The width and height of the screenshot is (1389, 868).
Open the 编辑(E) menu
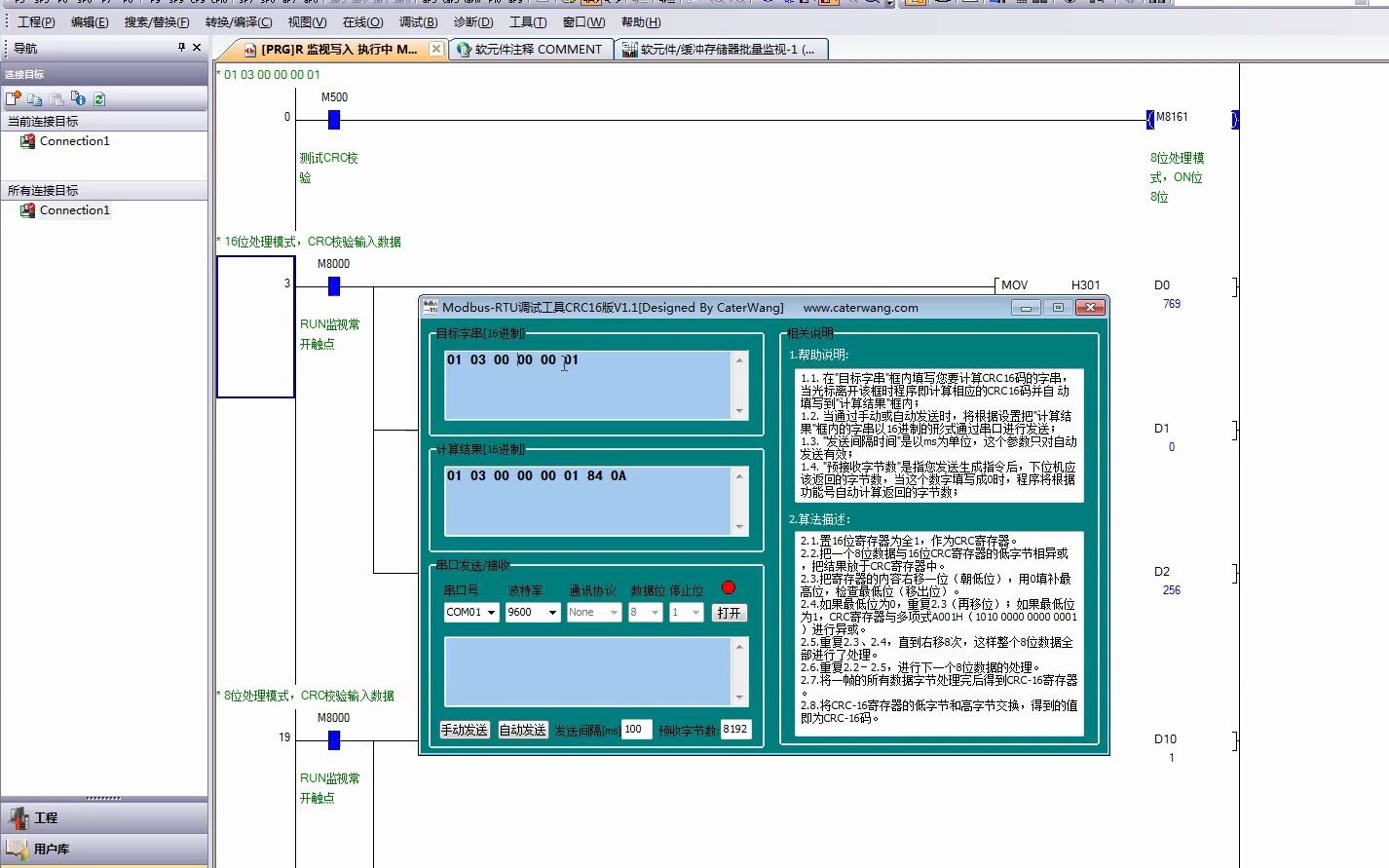pyautogui.click(x=90, y=21)
